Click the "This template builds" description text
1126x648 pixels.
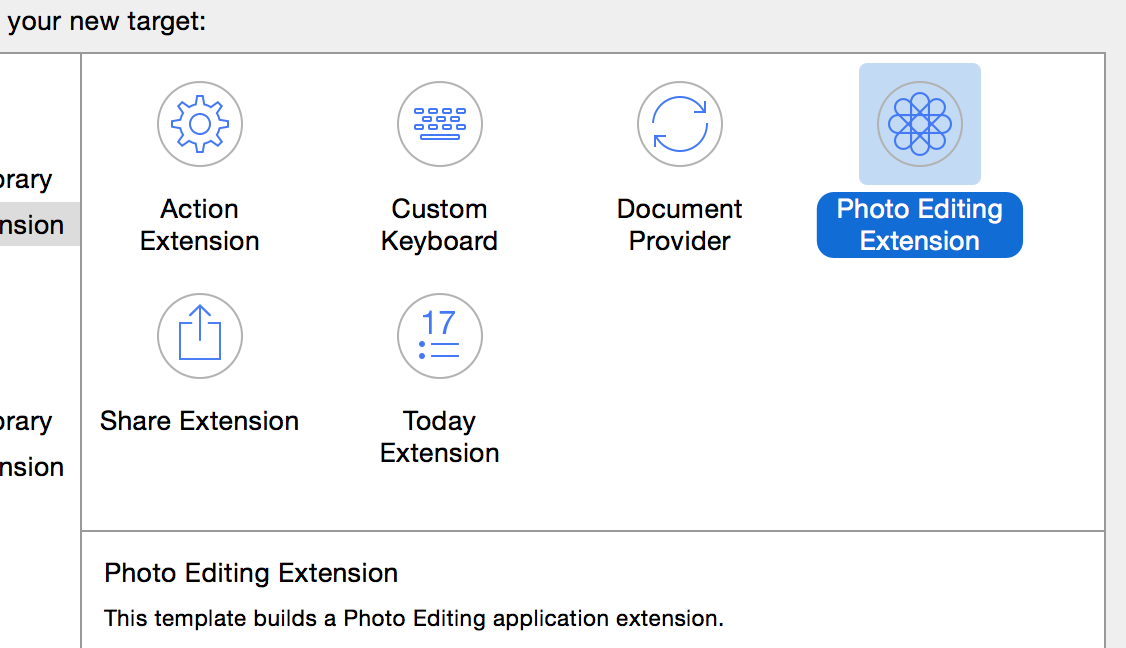(413, 618)
